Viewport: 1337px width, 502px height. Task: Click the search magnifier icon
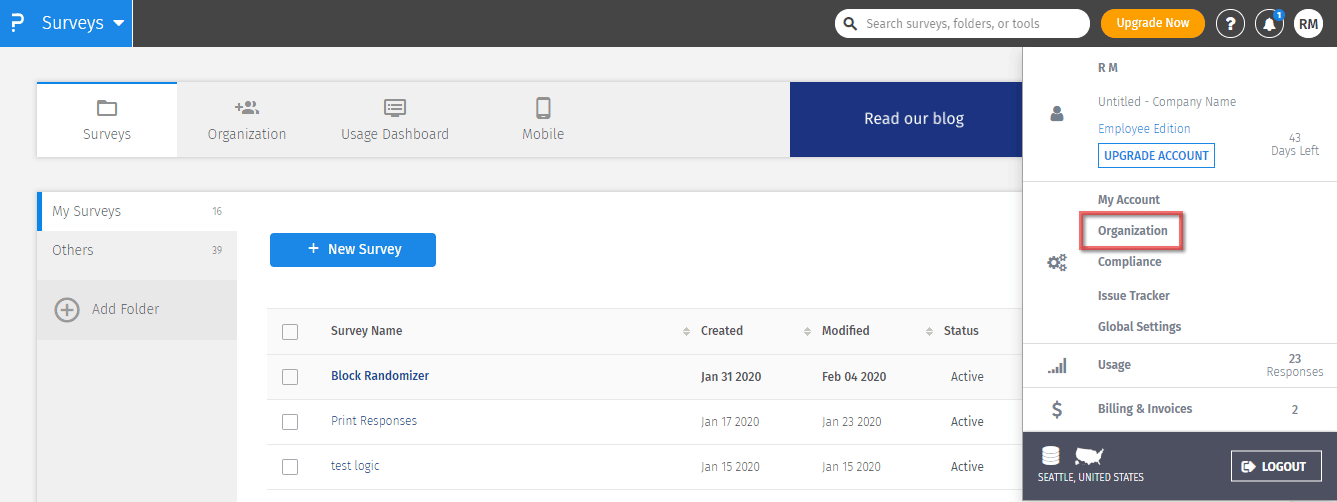point(850,23)
